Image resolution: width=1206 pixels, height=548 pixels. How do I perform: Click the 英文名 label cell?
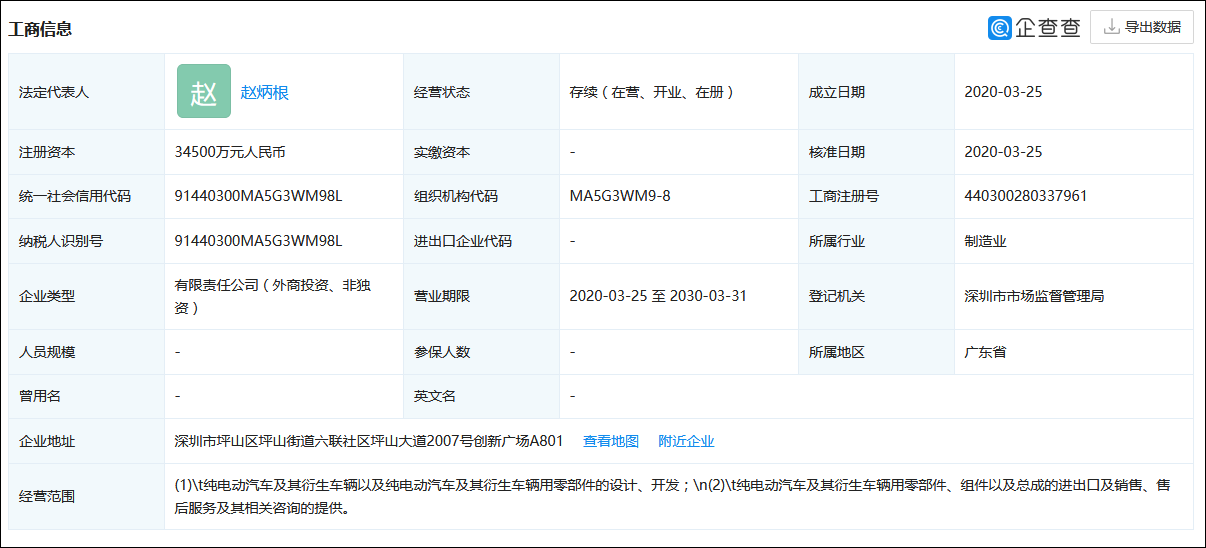point(481,396)
